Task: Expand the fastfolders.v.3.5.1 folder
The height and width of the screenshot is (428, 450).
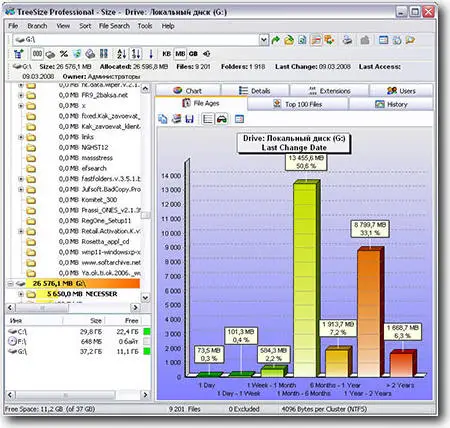Action: coord(21,179)
